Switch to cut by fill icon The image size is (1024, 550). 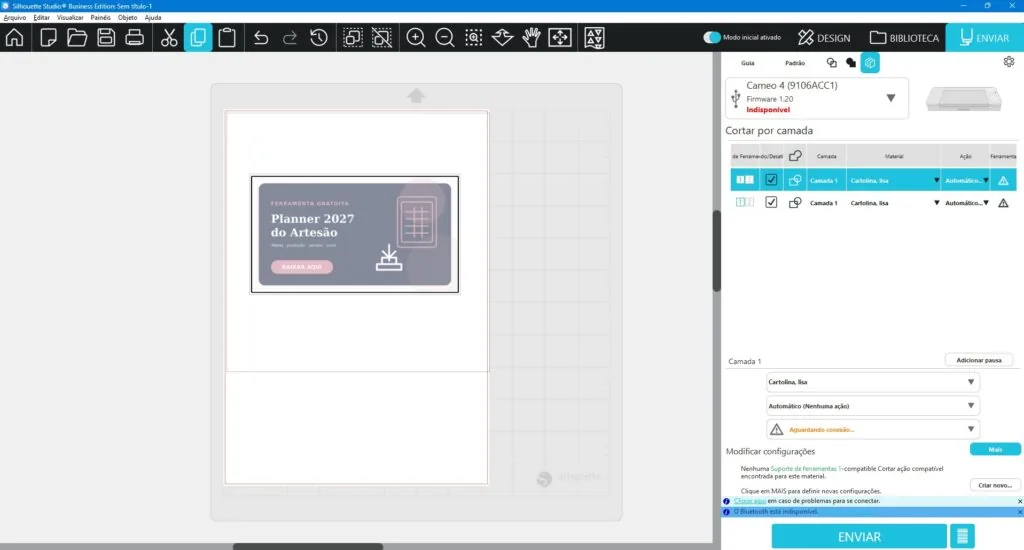pyautogui.click(x=850, y=63)
